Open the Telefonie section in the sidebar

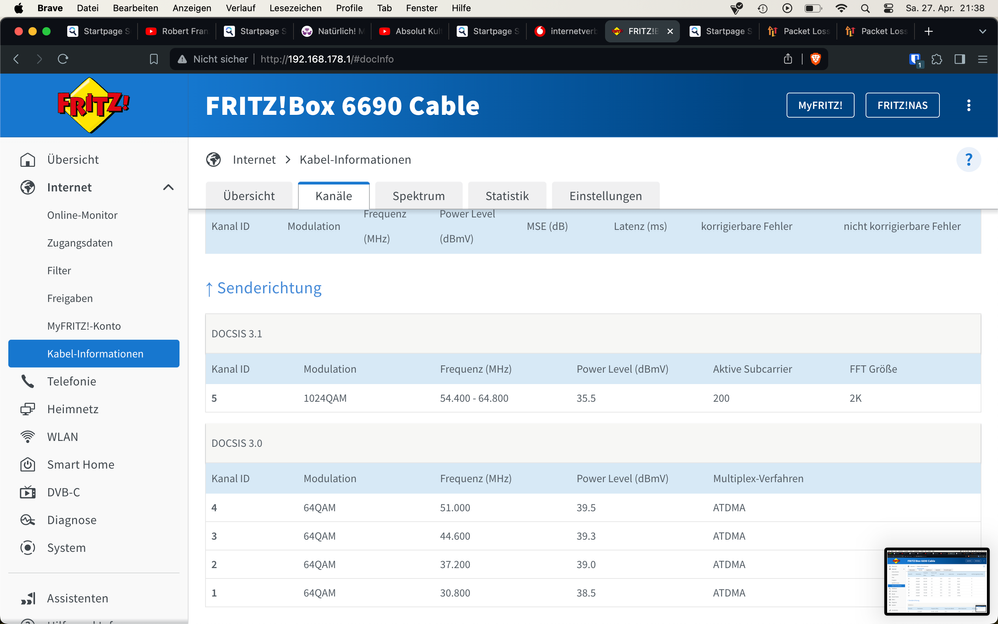(71, 381)
